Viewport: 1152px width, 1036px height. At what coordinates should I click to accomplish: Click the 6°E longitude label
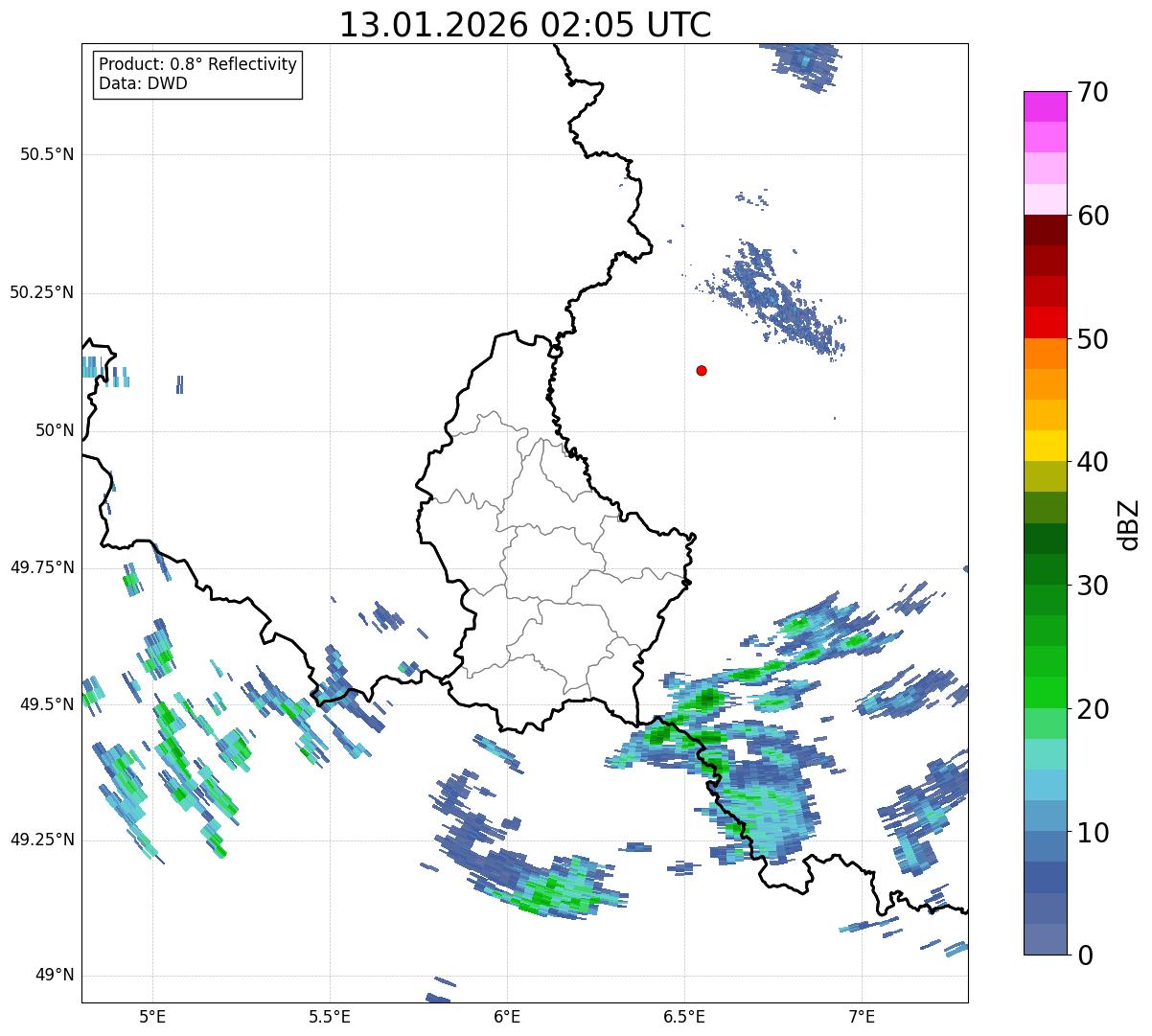coord(507,1016)
